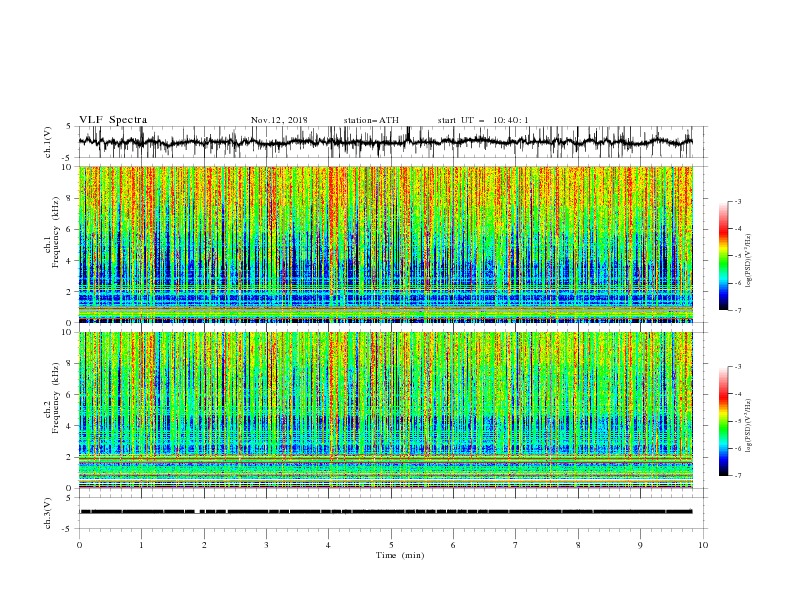
Task: Click the ch.3 black voltage trace
Action: coord(385,512)
